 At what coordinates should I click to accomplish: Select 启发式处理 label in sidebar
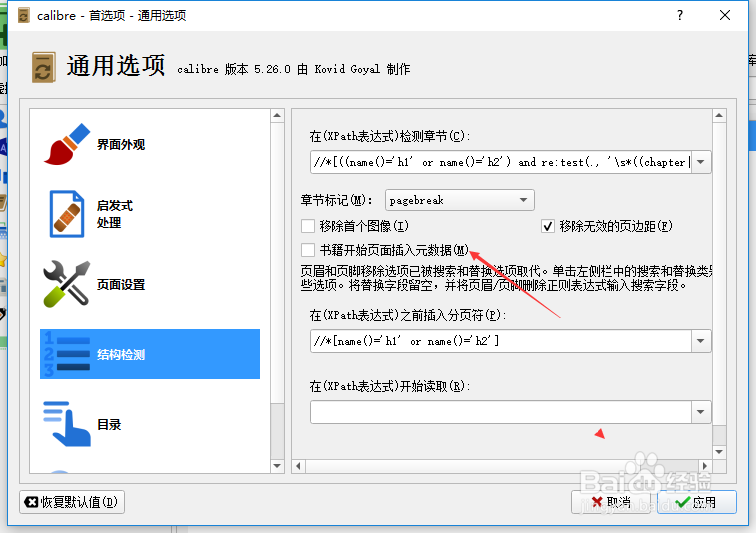115,214
